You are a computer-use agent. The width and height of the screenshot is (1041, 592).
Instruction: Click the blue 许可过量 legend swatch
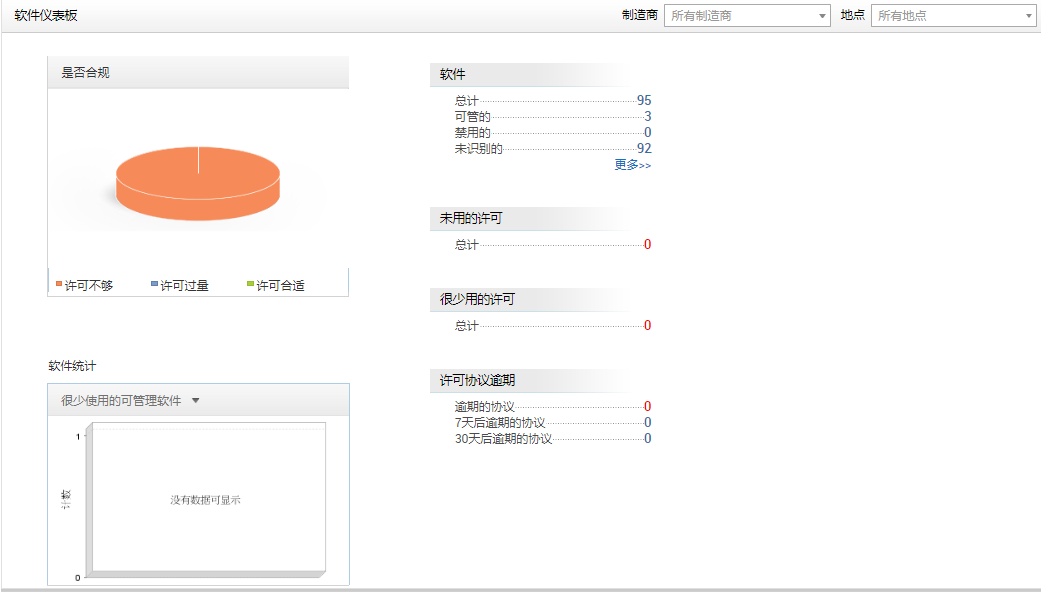[x=155, y=284]
